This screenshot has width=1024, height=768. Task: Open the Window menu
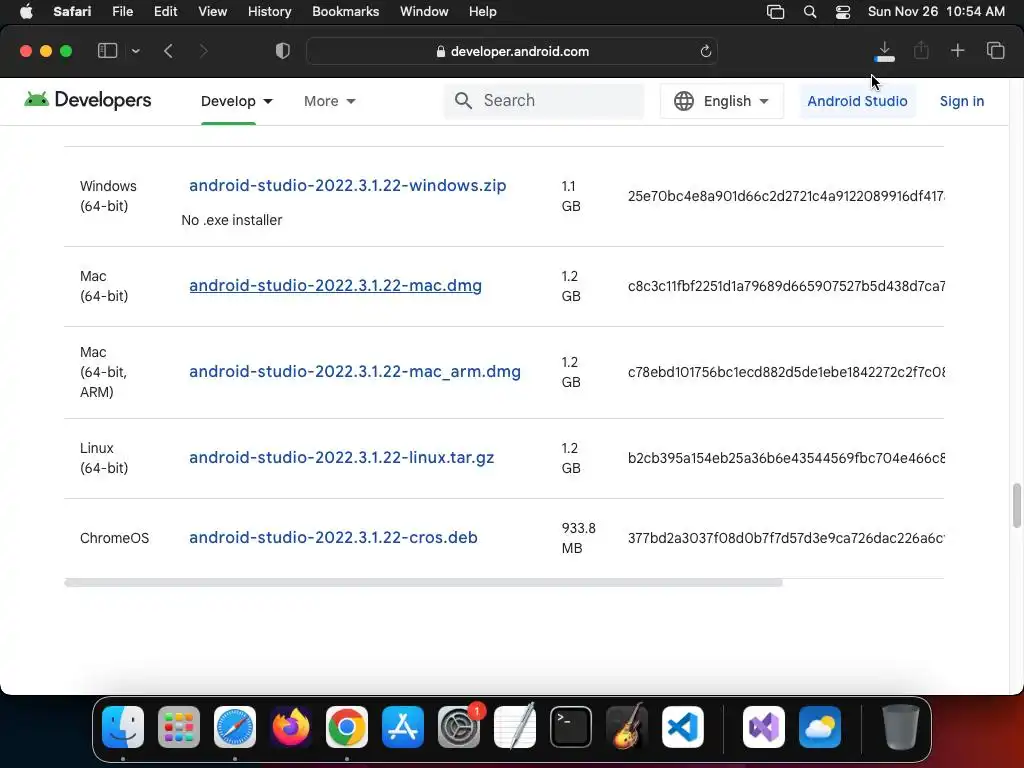coord(424,12)
